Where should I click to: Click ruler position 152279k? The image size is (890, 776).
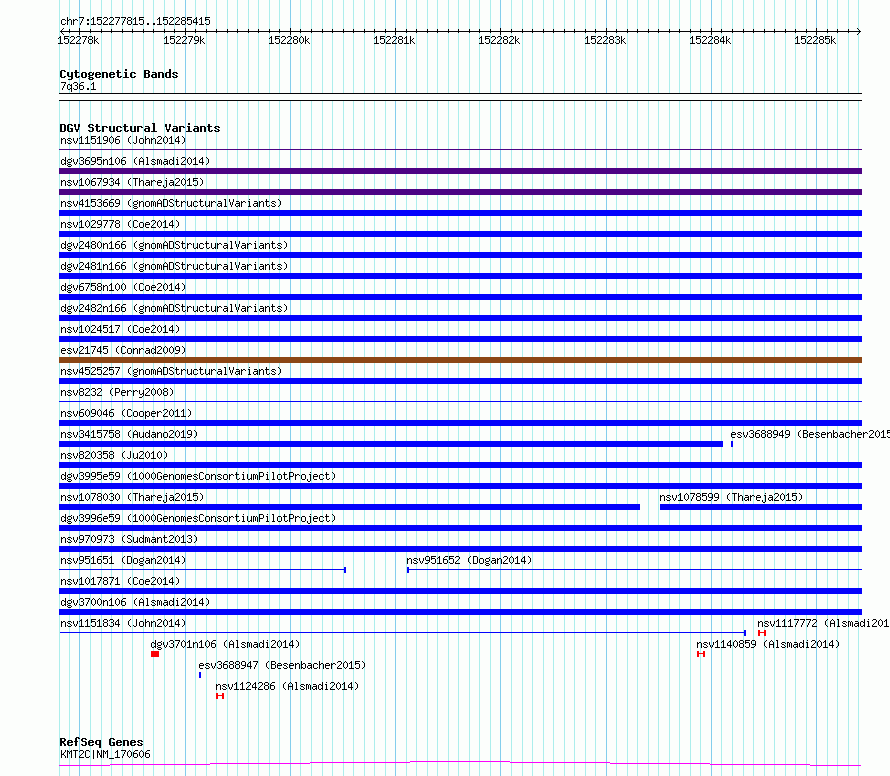point(184,40)
